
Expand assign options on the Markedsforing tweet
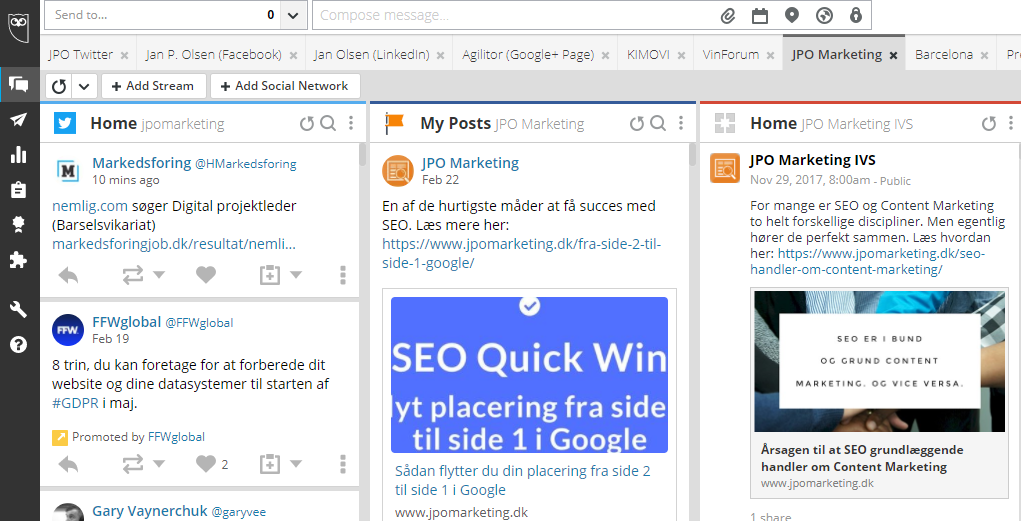pyautogui.click(x=296, y=275)
